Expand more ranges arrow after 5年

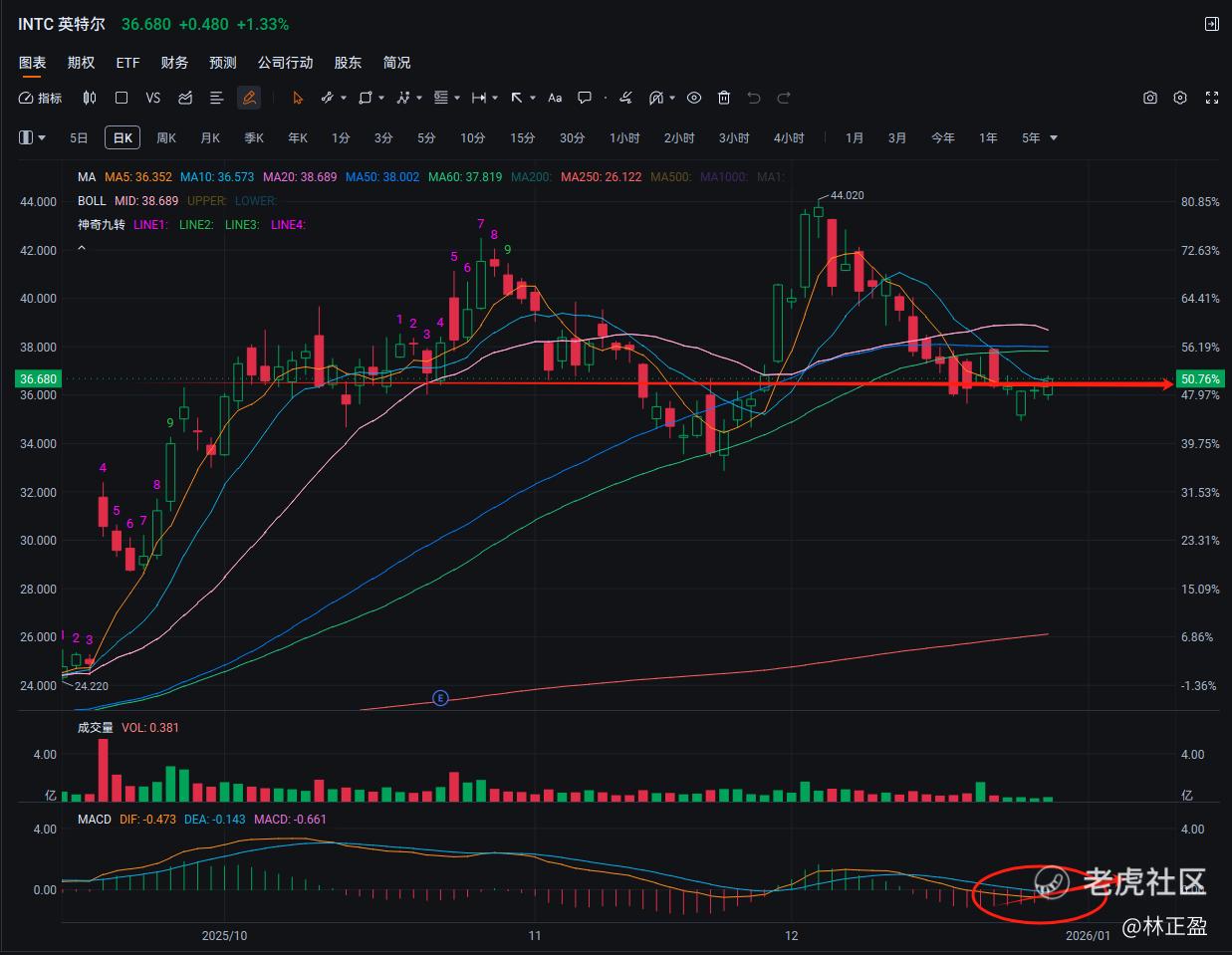(1054, 137)
